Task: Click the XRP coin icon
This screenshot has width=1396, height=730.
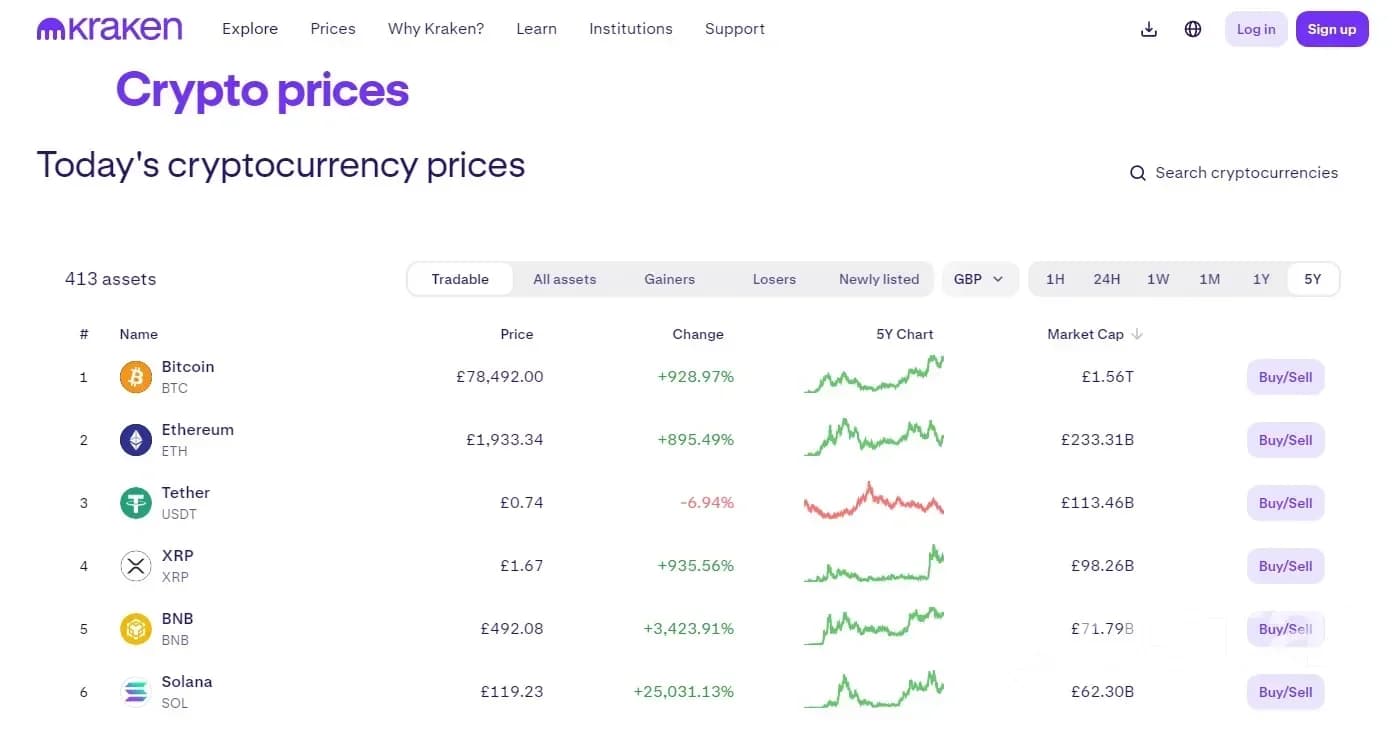Action: (136, 566)
